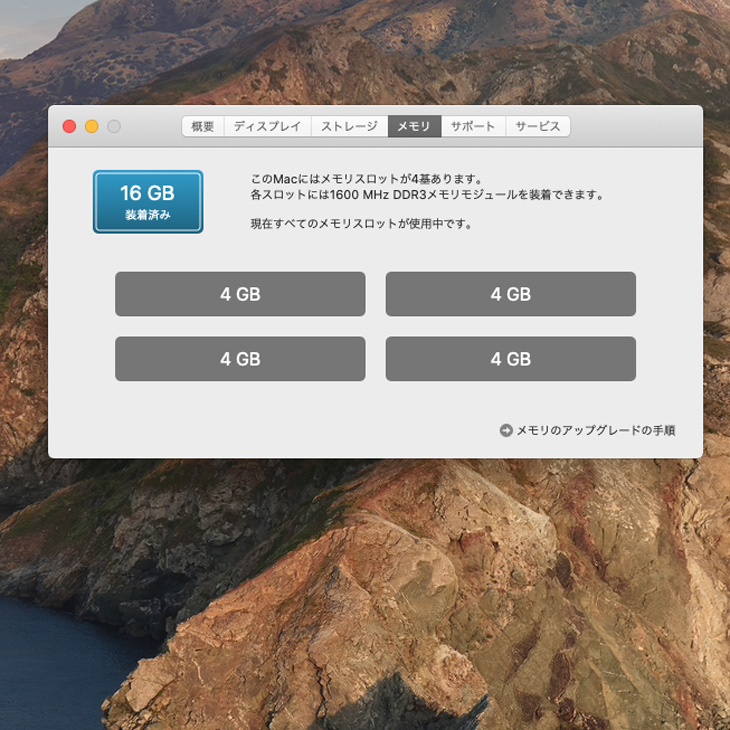Click arrow icon beside memory upgrade link
The height and width of the screenshot is (730, 730).
[506, 430]
